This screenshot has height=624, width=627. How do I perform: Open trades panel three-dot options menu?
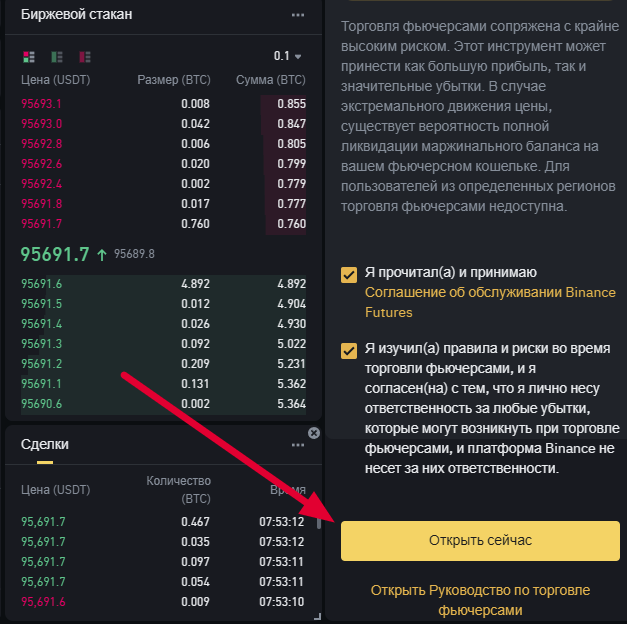tap(297, 445)
